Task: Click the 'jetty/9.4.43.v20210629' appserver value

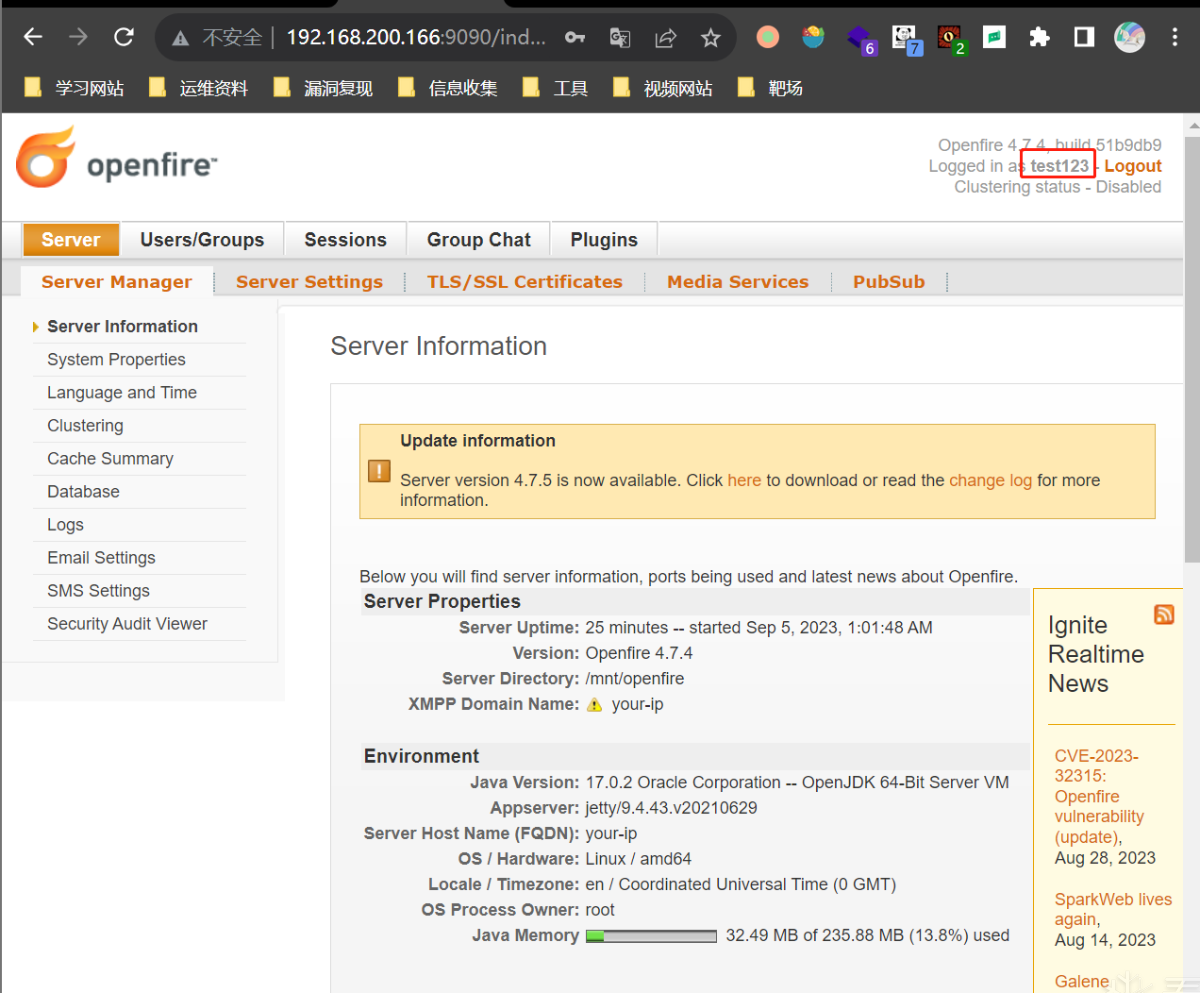Action: point(671,808)
